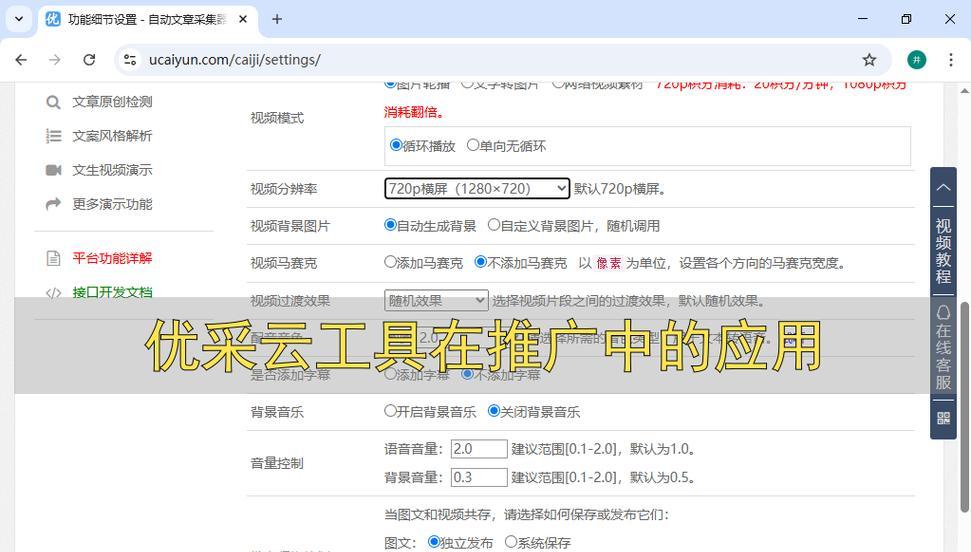Reload the page
The image size is (971, 552).
point(89,59)
